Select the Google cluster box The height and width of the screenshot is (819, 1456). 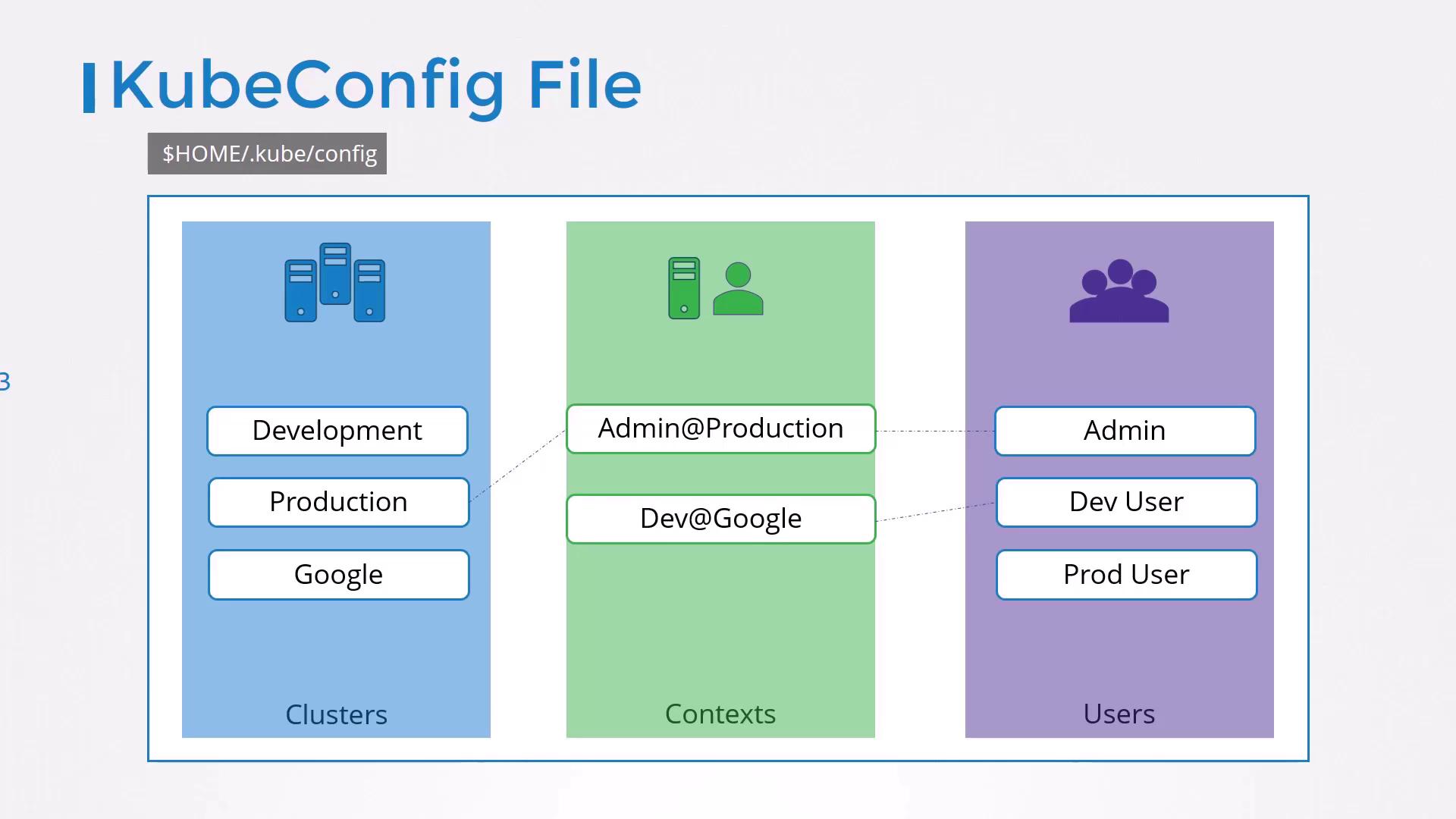click(x=339, y=575)
